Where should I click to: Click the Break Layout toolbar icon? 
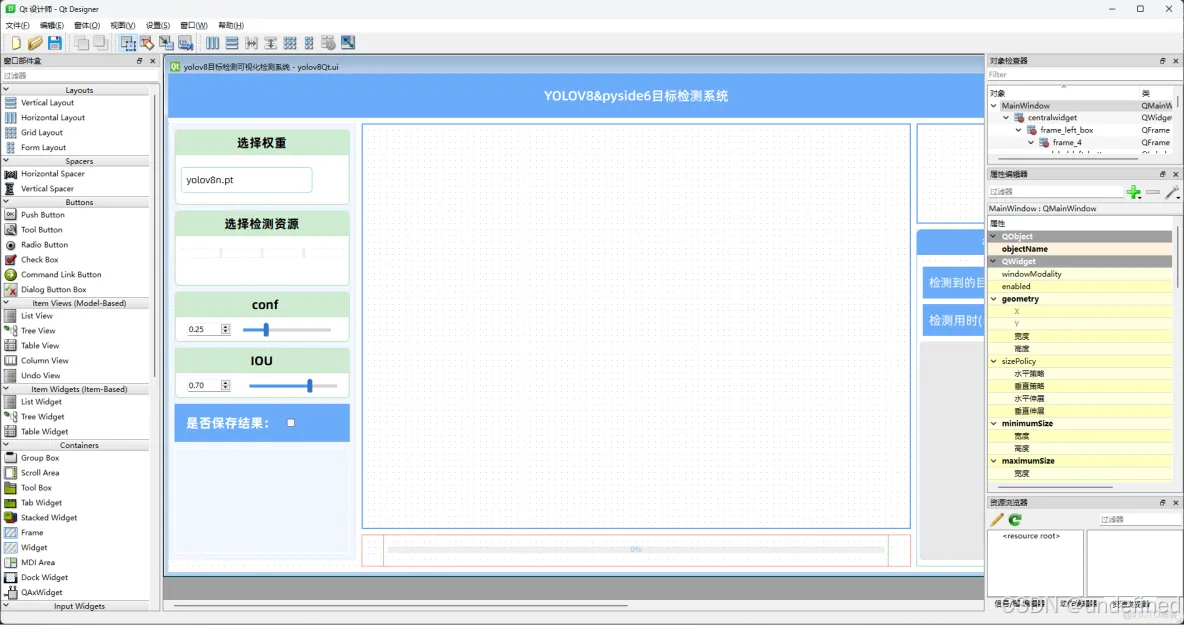(x=328, y=43)
